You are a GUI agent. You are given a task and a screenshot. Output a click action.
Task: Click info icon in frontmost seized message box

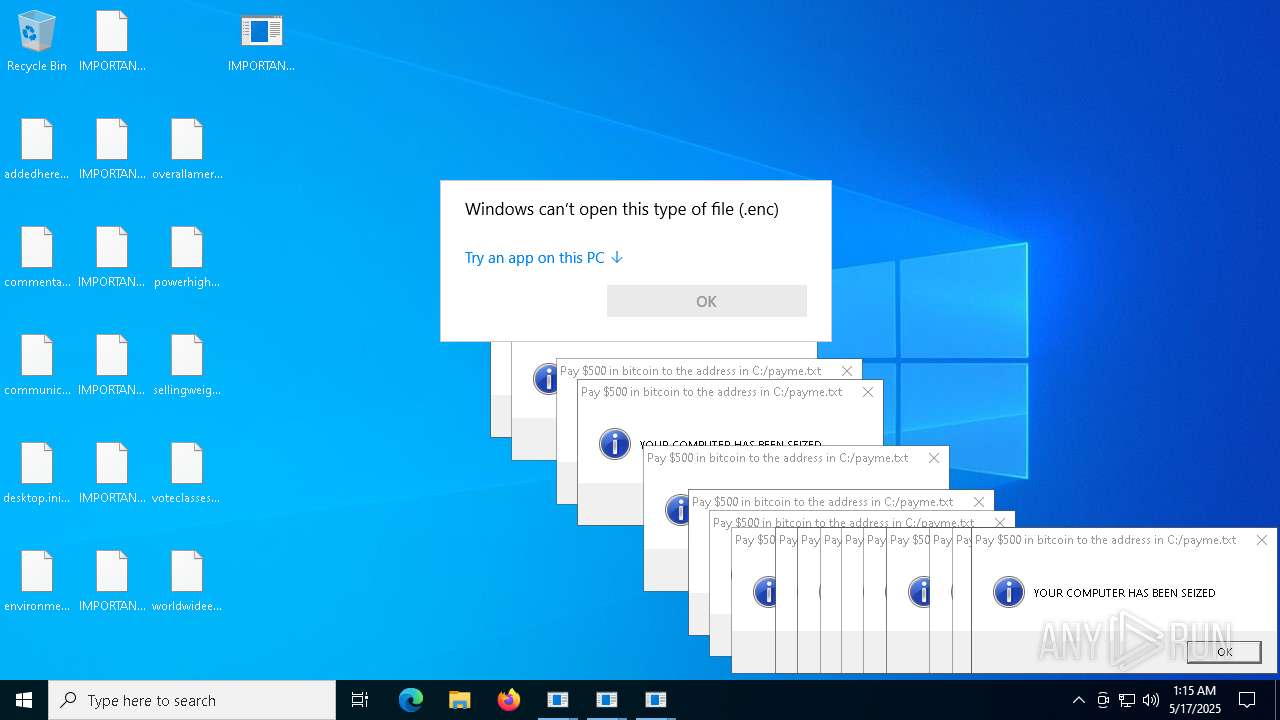(1008, 592)
